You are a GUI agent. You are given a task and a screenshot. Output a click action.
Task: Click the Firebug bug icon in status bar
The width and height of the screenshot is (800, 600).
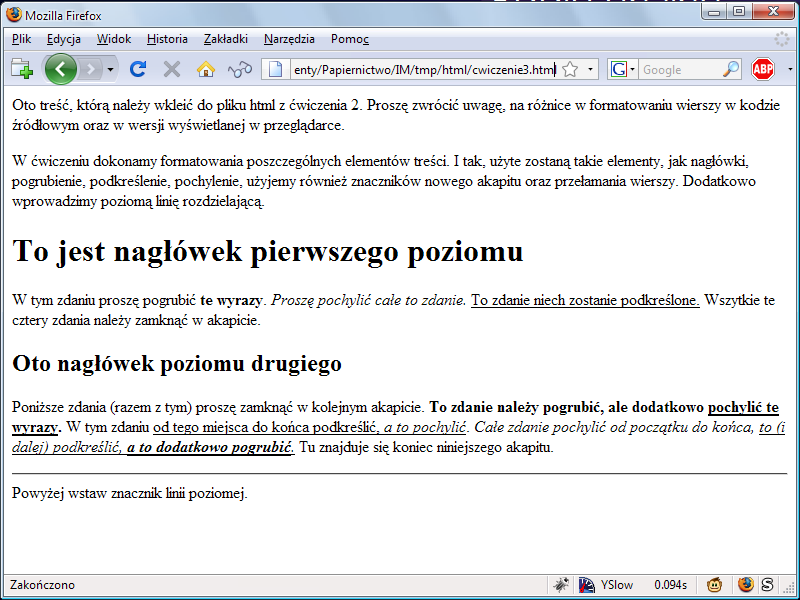pyautogui.click(x=561, y=585)
